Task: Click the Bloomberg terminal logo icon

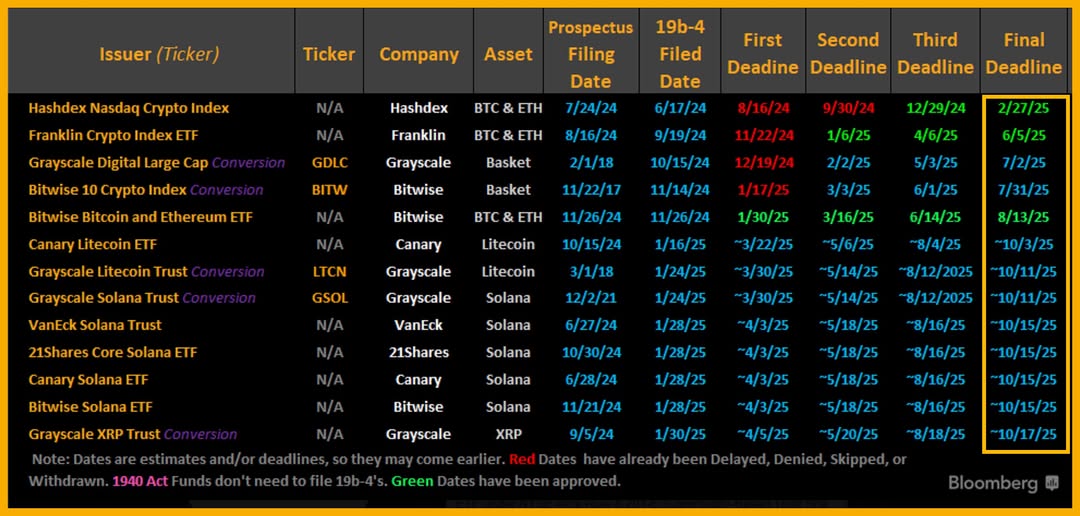Action: [1051, 483]
